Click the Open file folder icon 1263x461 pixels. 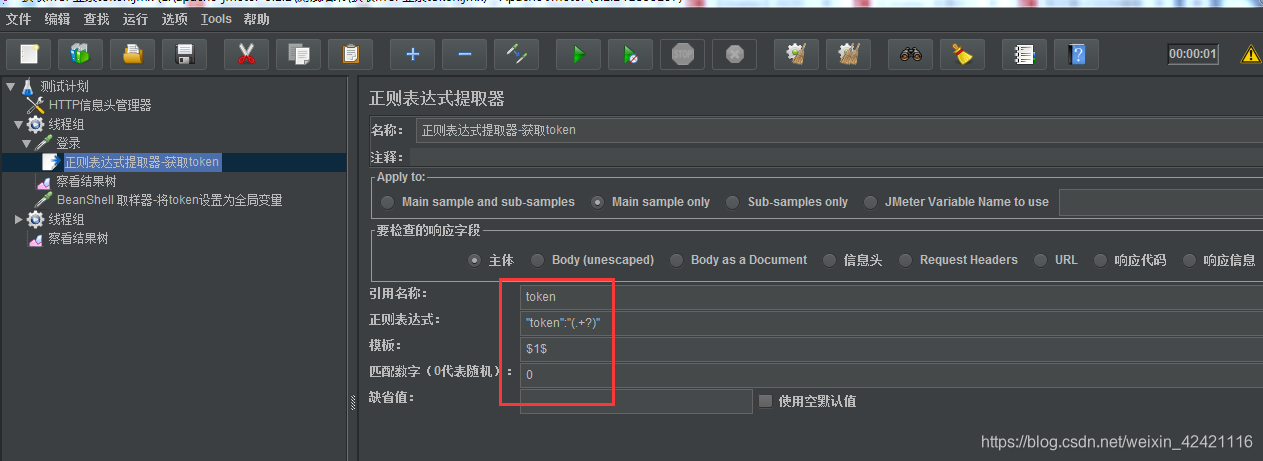click(132, 54)
